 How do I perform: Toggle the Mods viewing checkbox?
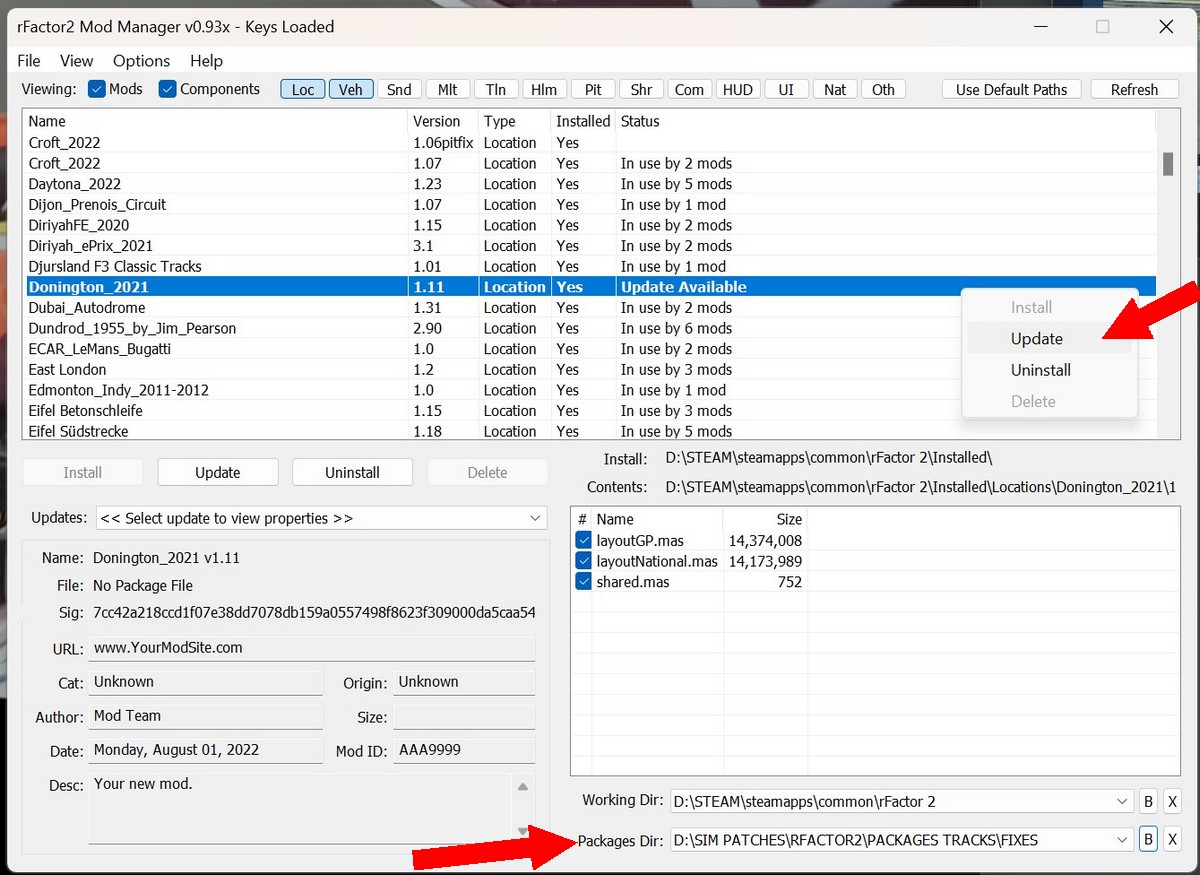click(x=97, y=89)
